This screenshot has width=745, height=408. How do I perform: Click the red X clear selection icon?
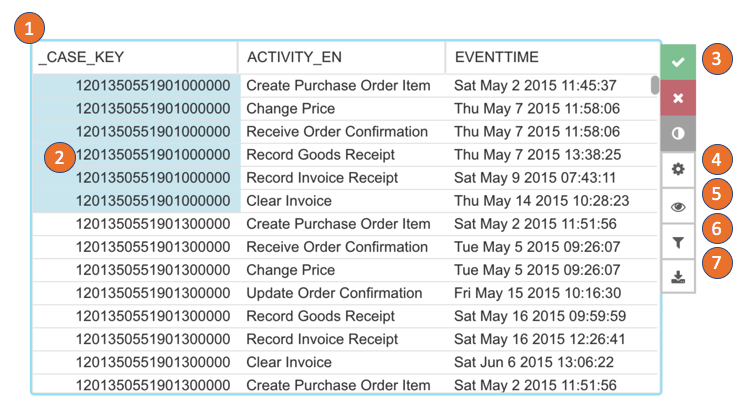tap(678, 99)
